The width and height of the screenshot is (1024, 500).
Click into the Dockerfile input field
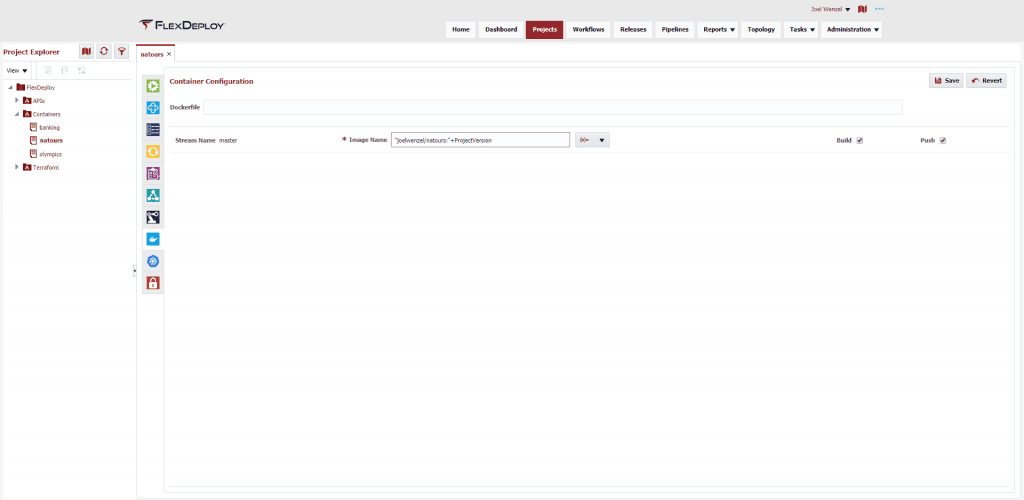tap(552, 107)
